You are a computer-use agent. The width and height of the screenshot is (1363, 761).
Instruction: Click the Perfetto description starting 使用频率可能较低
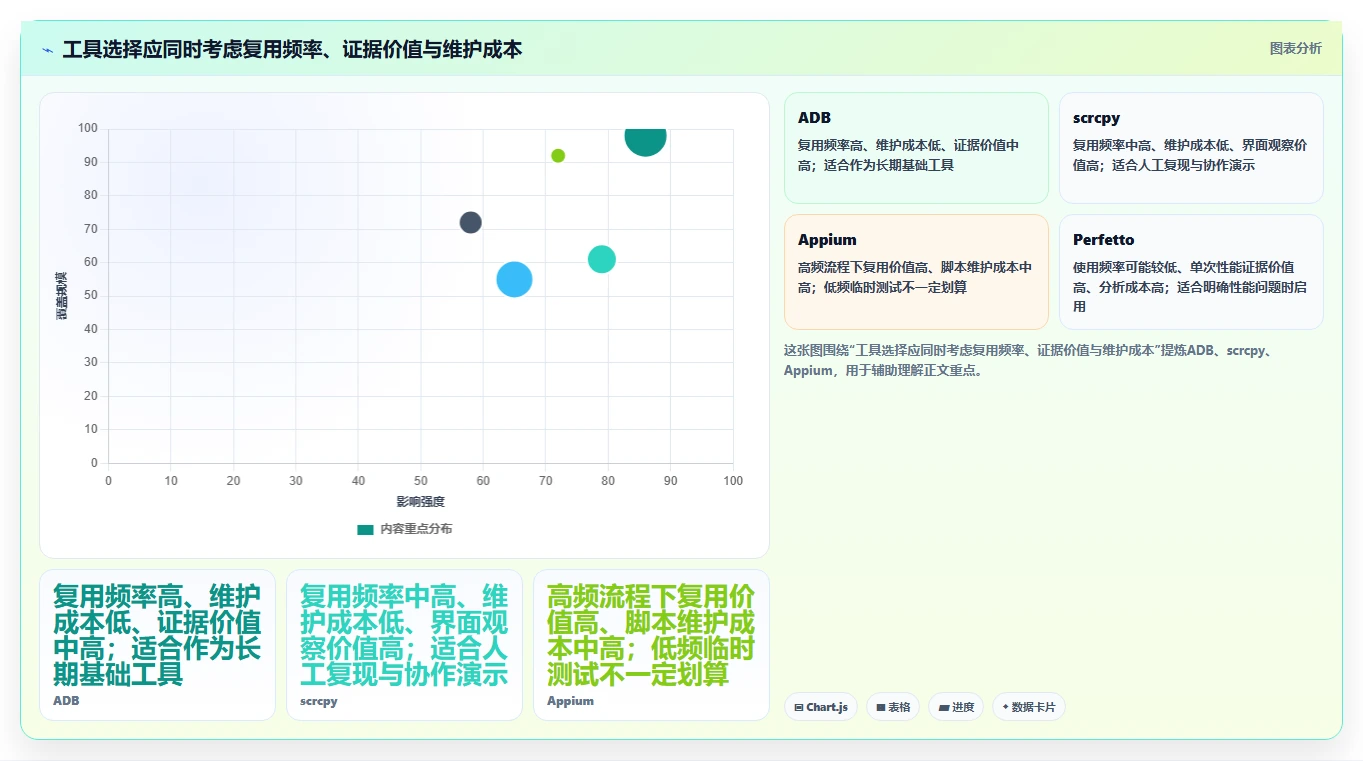(1189, 287)
